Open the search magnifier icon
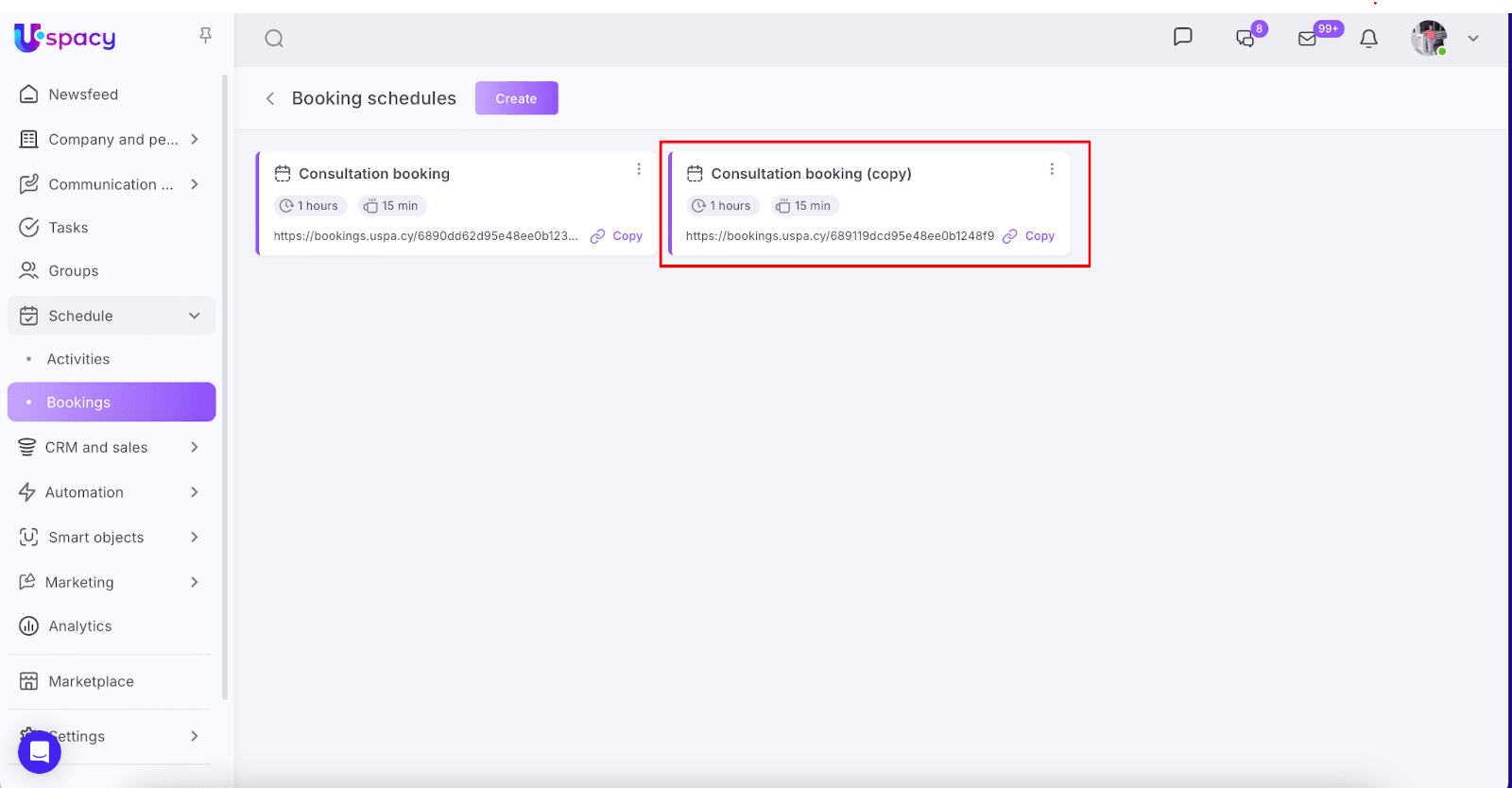Screen dimensions: 1512x788 click(x=274, y=39)
